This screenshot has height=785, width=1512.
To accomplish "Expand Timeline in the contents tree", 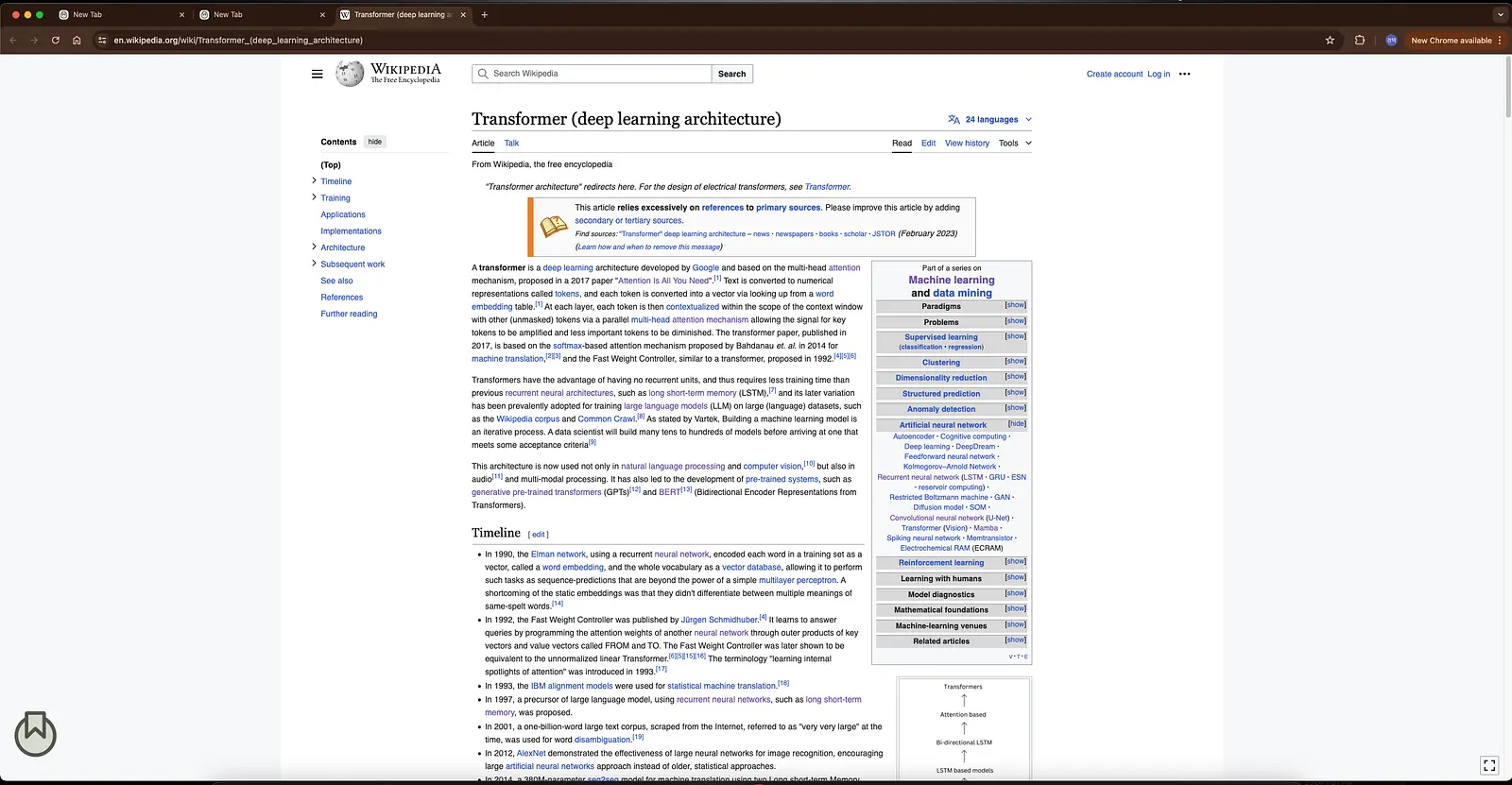I will click(314, 180).
